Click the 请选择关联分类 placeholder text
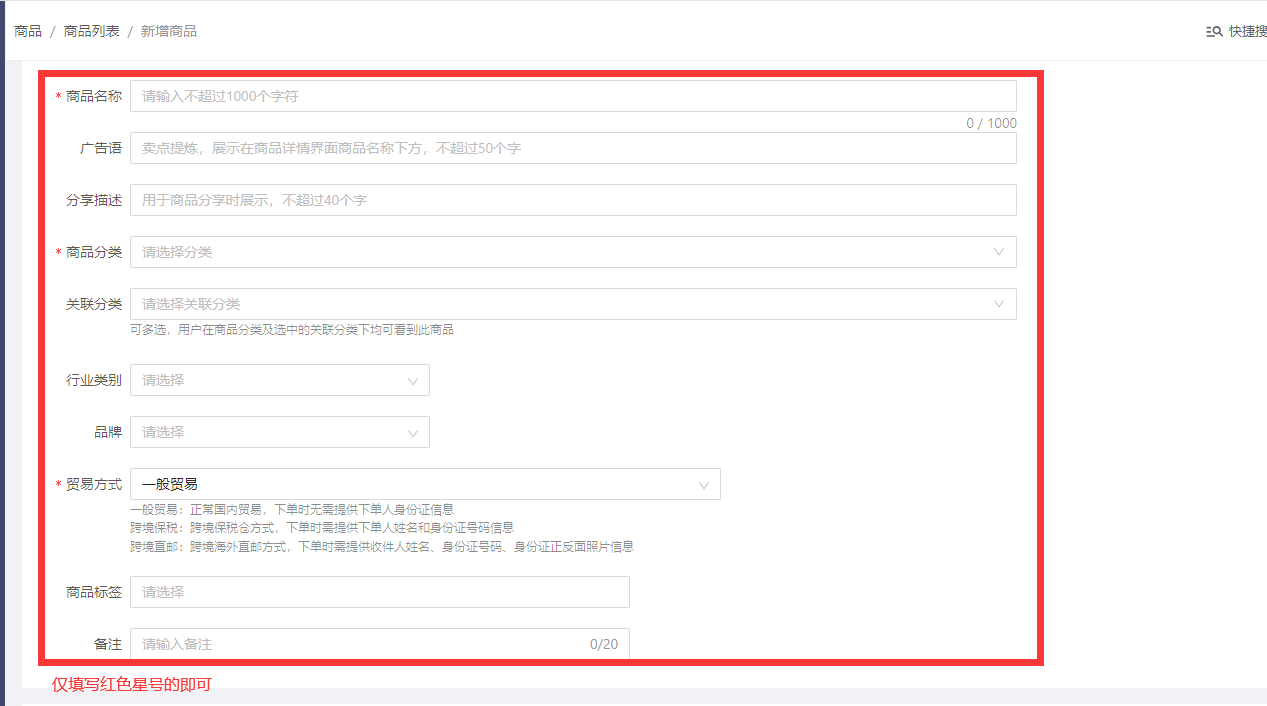1267x706 pixels. tap(191, 304)
